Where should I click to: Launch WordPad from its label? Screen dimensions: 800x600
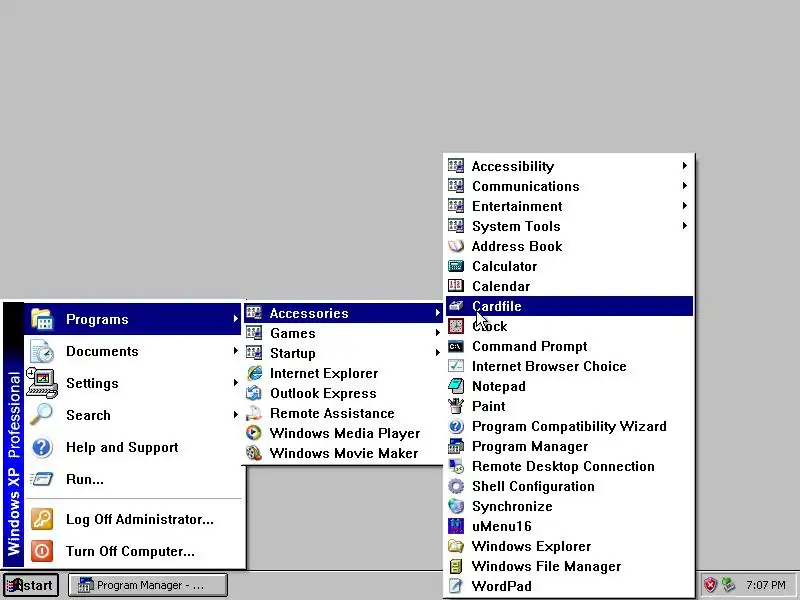tap(502, 586)
